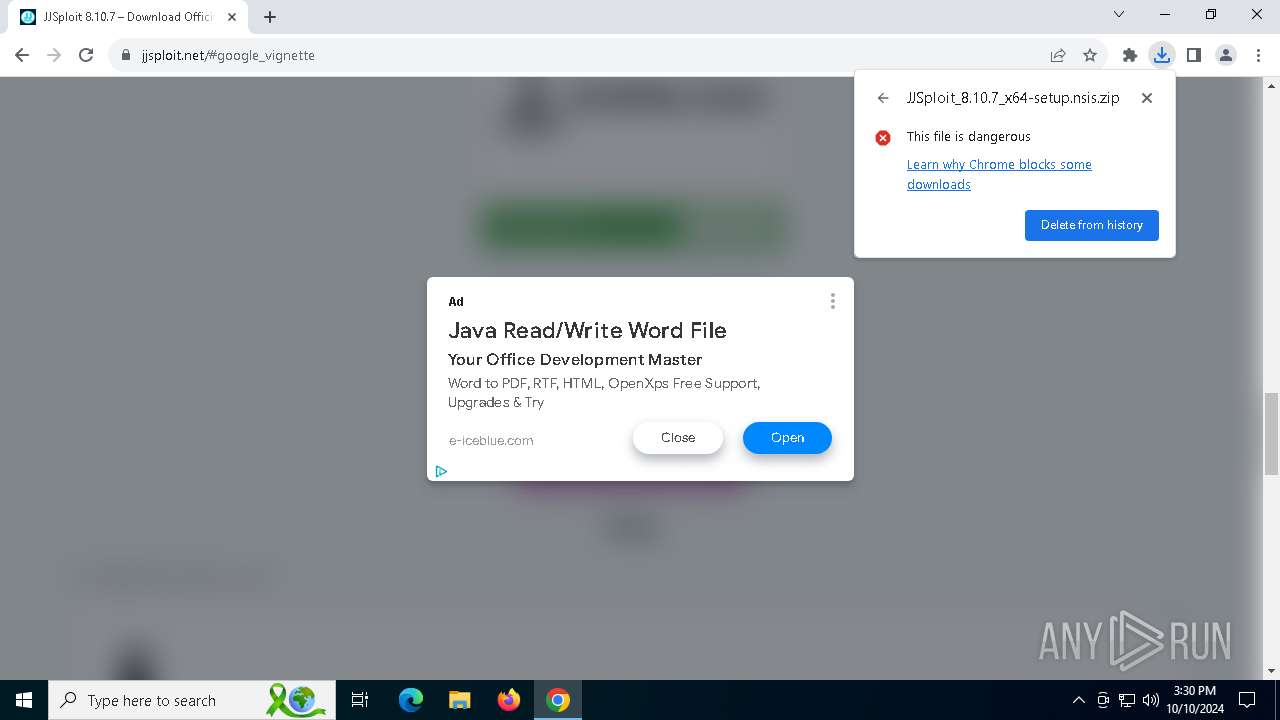Click the e-iceblue.com advertiser text
This screenshot has height=720, width=1280.
click(491, 440)
